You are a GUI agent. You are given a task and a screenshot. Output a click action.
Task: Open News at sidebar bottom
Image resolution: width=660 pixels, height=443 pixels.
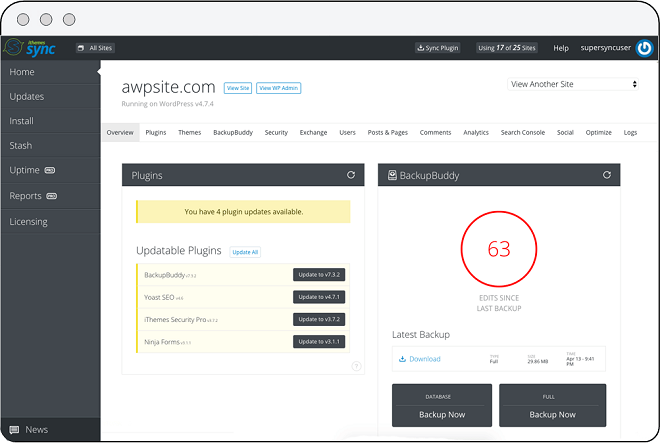pos(51,430)
